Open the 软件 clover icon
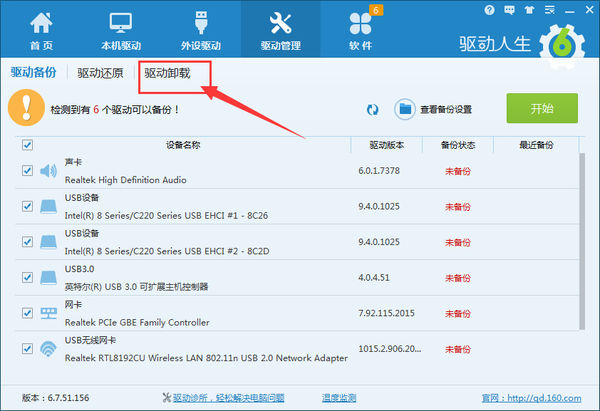 pos(360,24)
